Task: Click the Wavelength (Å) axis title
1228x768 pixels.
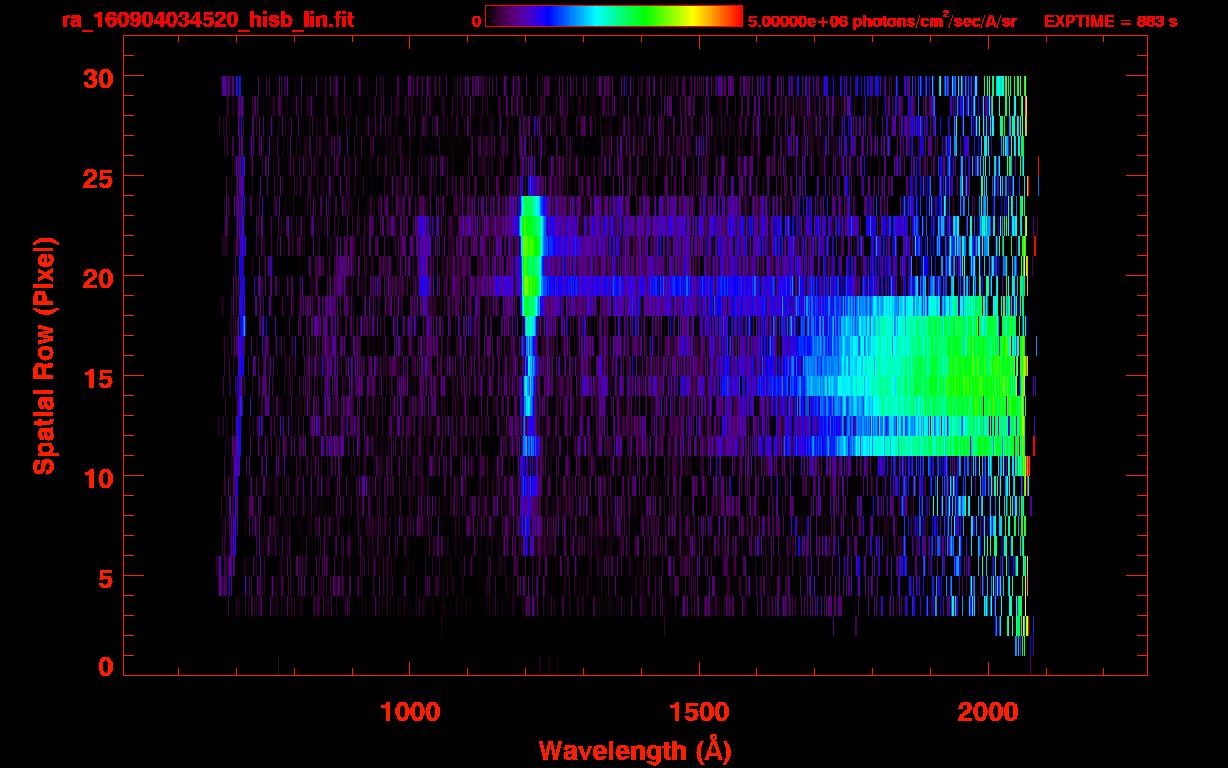Action: point(635,750)
